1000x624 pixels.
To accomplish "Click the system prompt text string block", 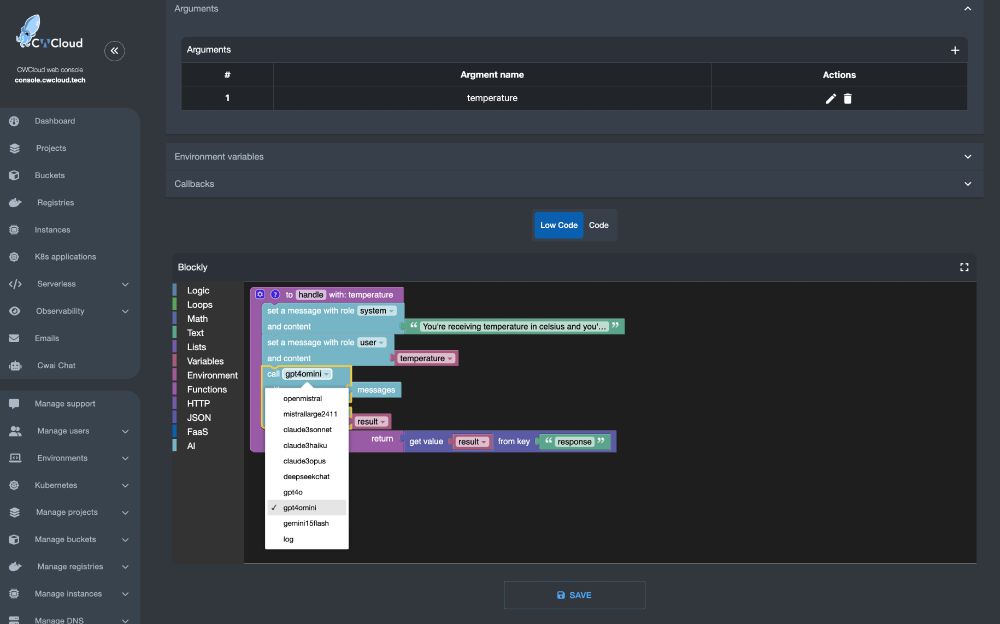I will coord(514,327).
